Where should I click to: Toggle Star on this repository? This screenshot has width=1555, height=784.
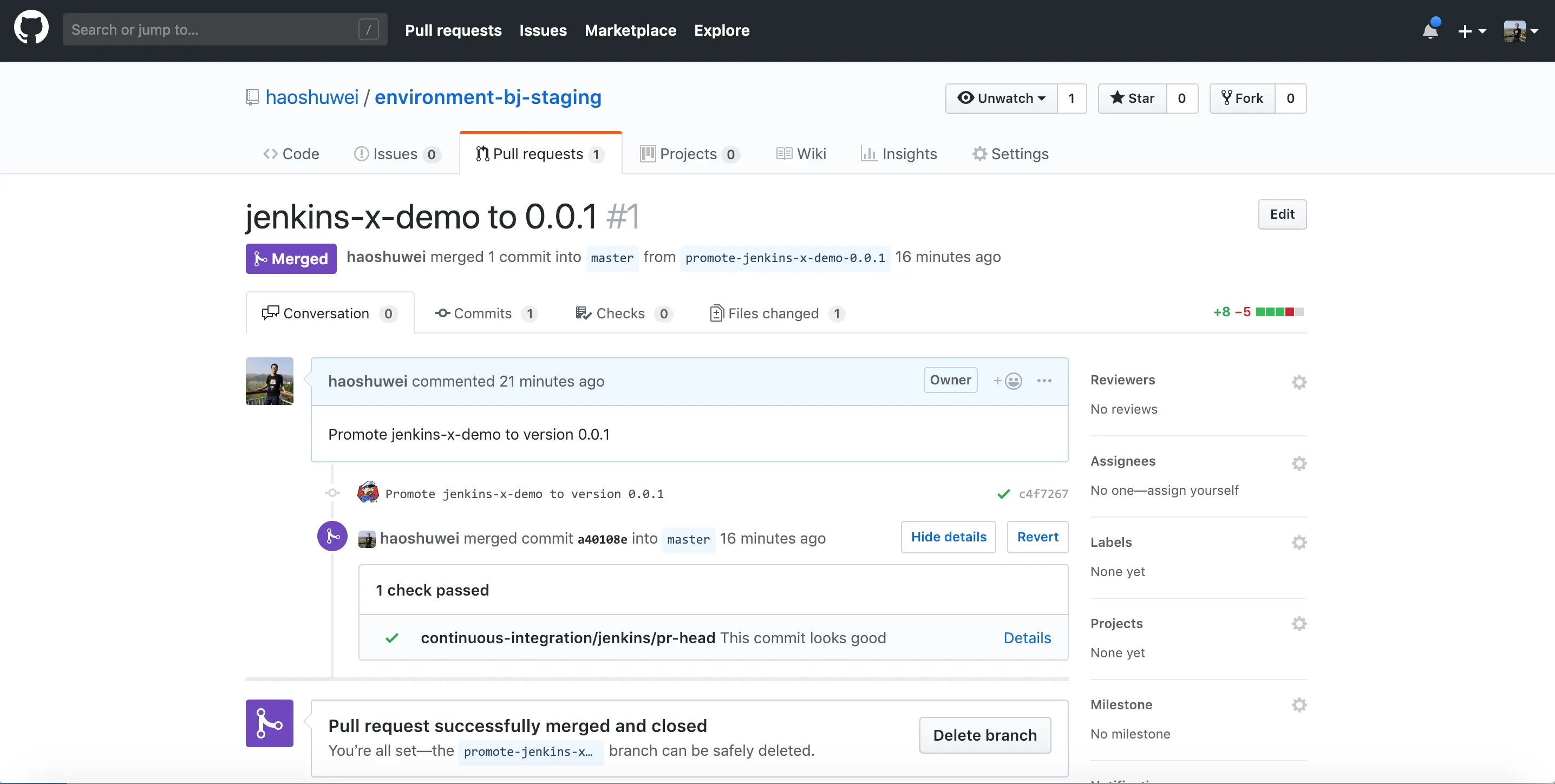tap(1132, 99)
